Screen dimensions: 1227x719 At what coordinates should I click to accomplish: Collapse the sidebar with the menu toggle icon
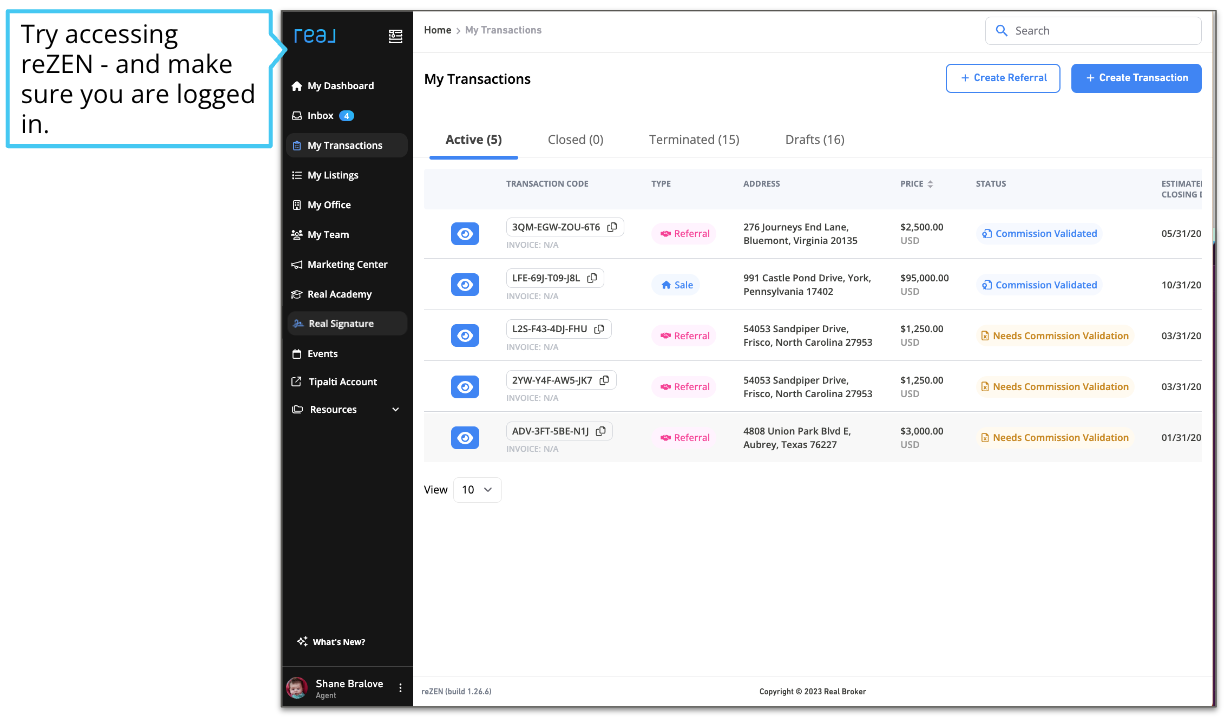coord(395,36)
